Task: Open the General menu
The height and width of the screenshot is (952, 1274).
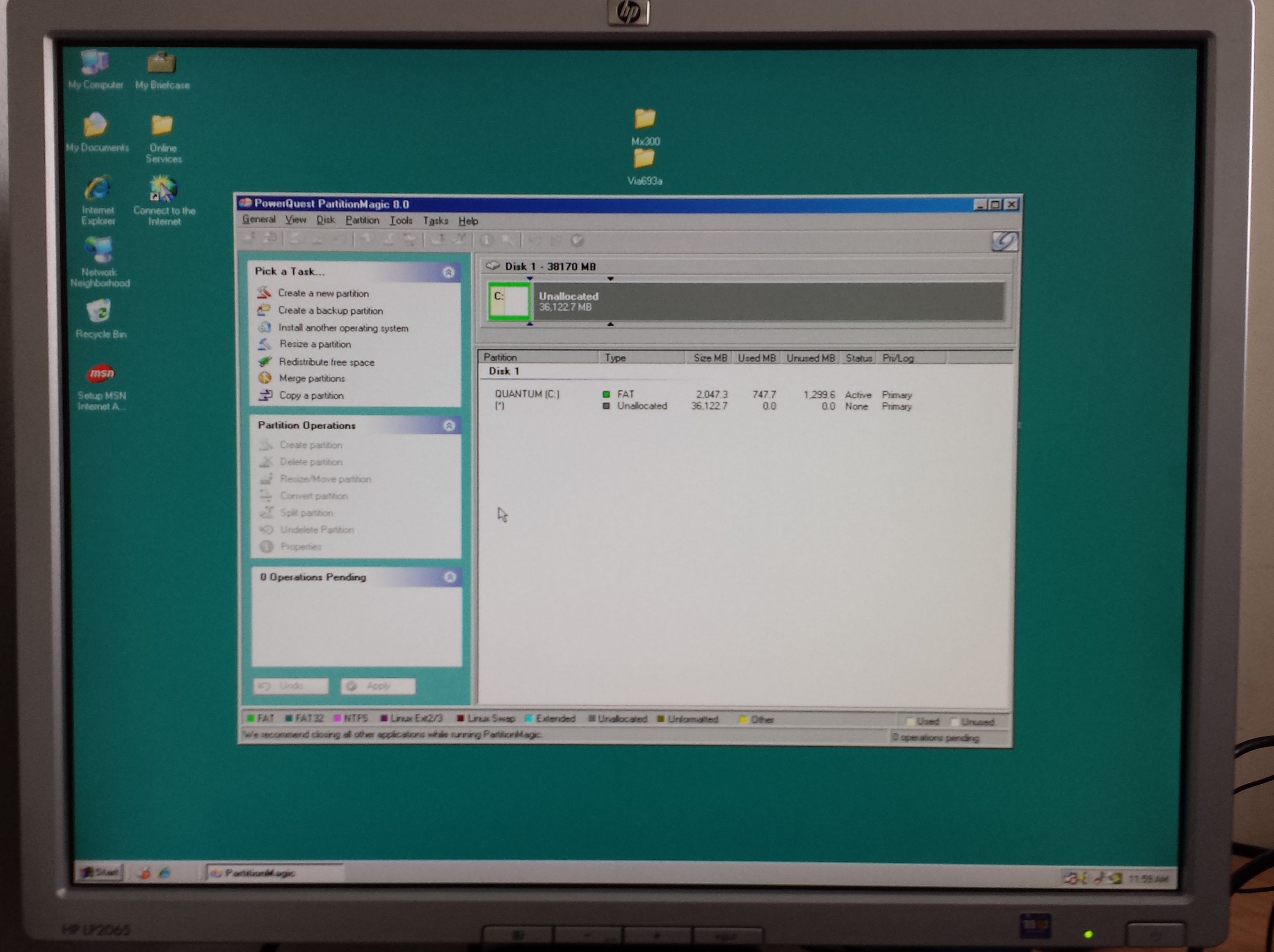Action: 258,219
